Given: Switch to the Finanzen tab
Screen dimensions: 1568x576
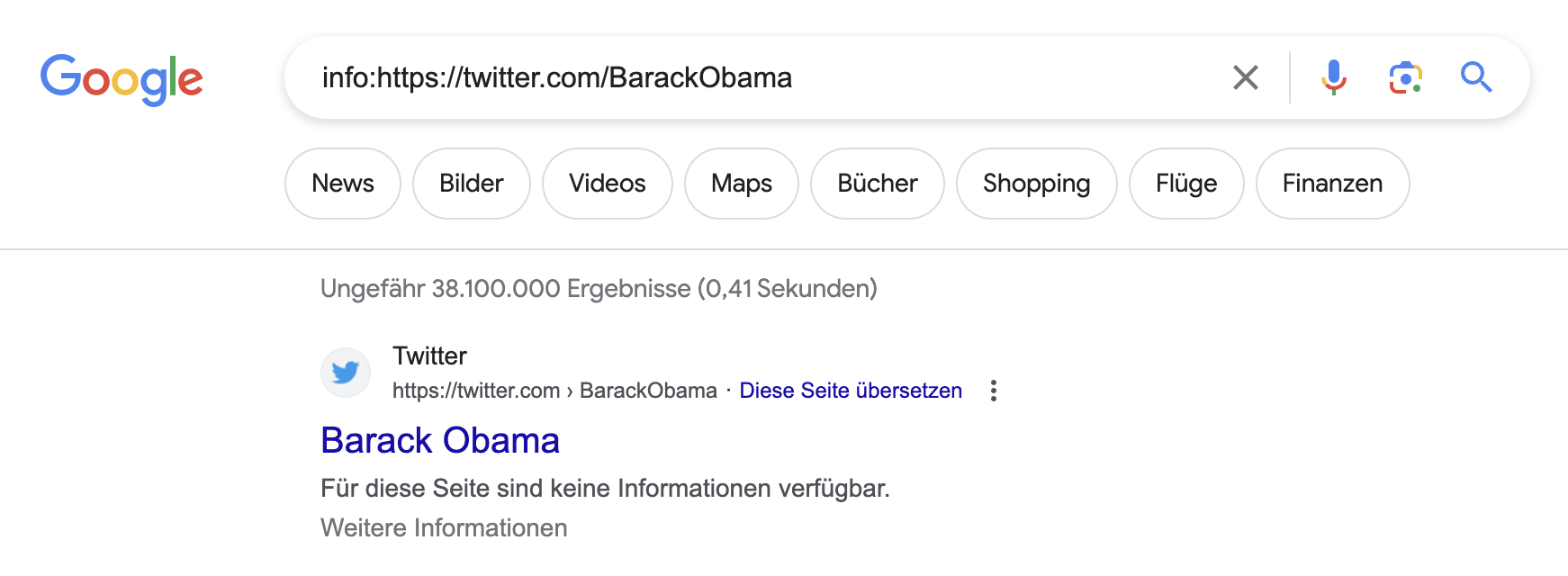Looking at the screenshot, I should pyautogui.click(x=1332, y=184).
